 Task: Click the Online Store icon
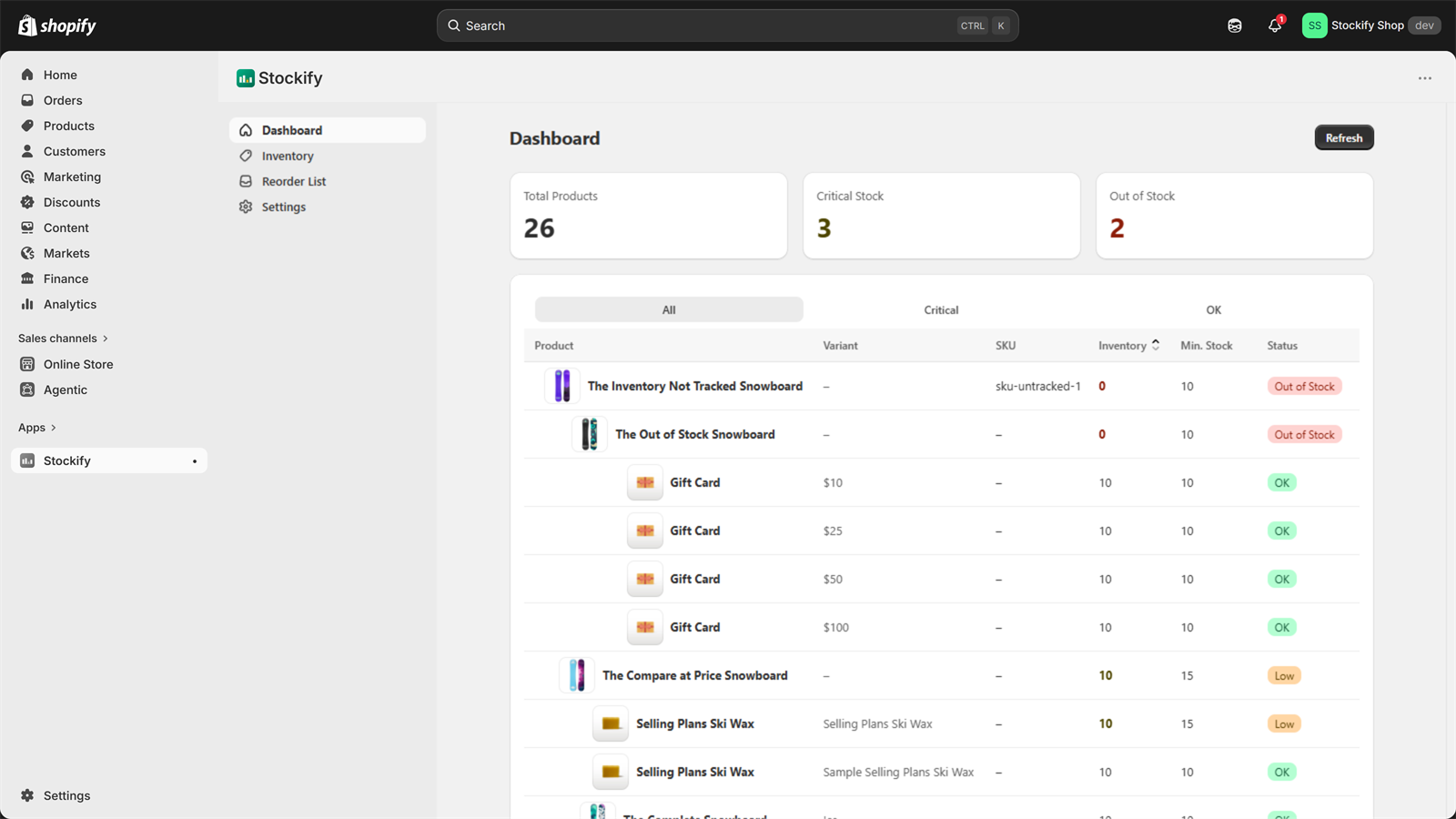click(27, 364)
